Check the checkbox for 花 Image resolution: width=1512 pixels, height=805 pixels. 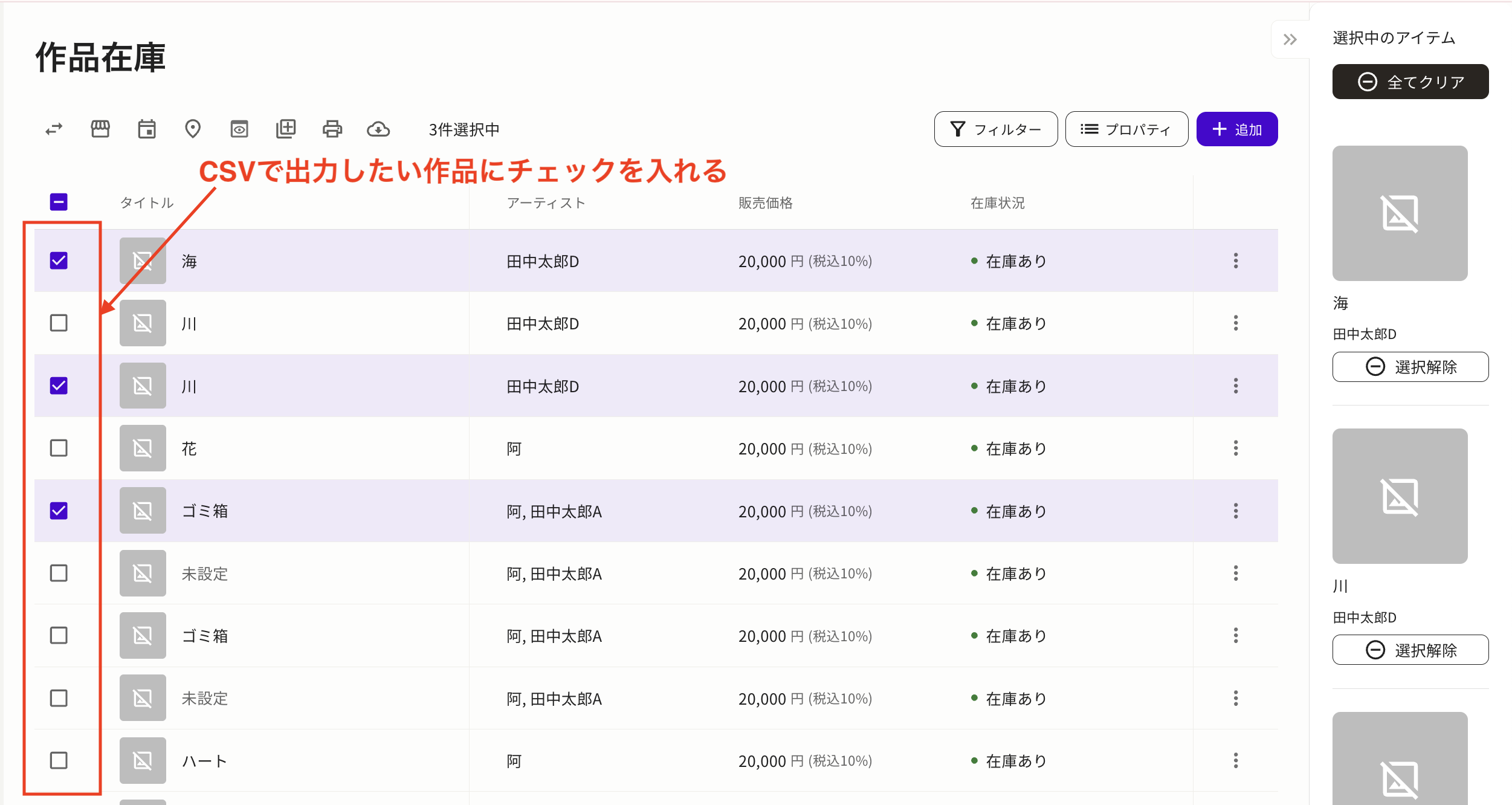(58, 448)
